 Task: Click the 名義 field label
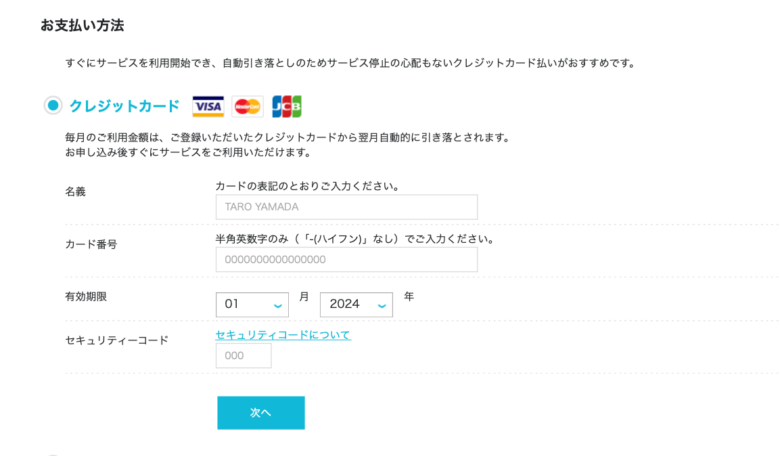[75, 192]
